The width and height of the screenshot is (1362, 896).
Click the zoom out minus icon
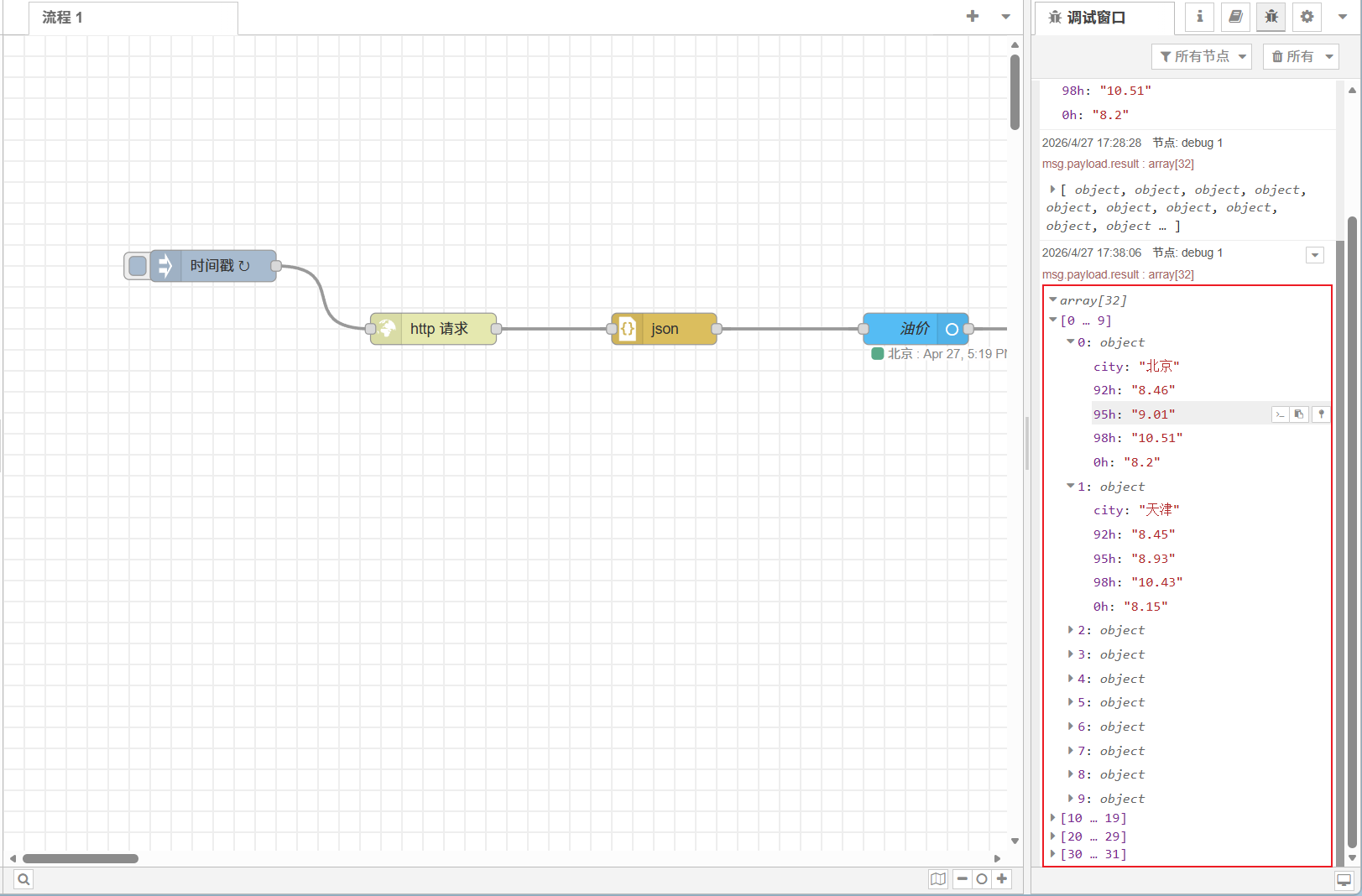click(x=962, y=879)
